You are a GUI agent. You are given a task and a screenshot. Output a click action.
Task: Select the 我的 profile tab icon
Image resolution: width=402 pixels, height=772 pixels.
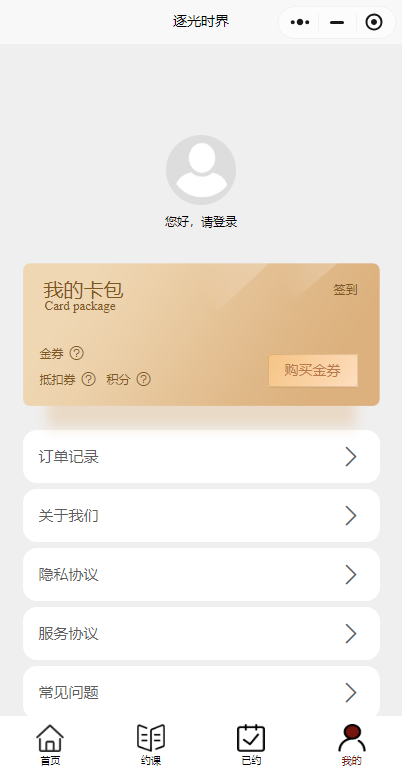(351, 738)
